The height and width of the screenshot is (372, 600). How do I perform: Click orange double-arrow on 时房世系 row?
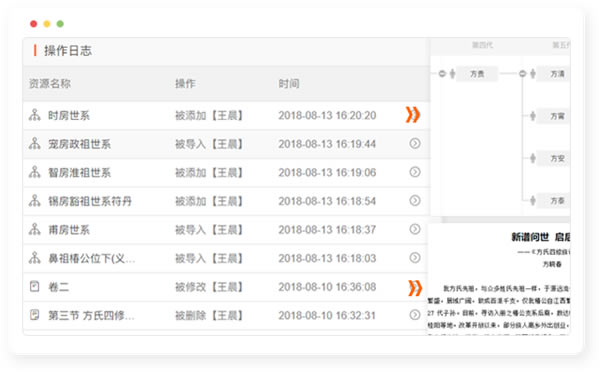pyautogui.click(x=412, y=115)
